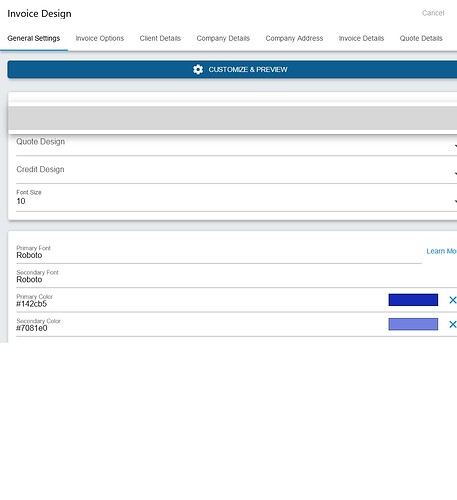Select the General Settings tab
Screen dimensions: 457x500
coord(34,38)
